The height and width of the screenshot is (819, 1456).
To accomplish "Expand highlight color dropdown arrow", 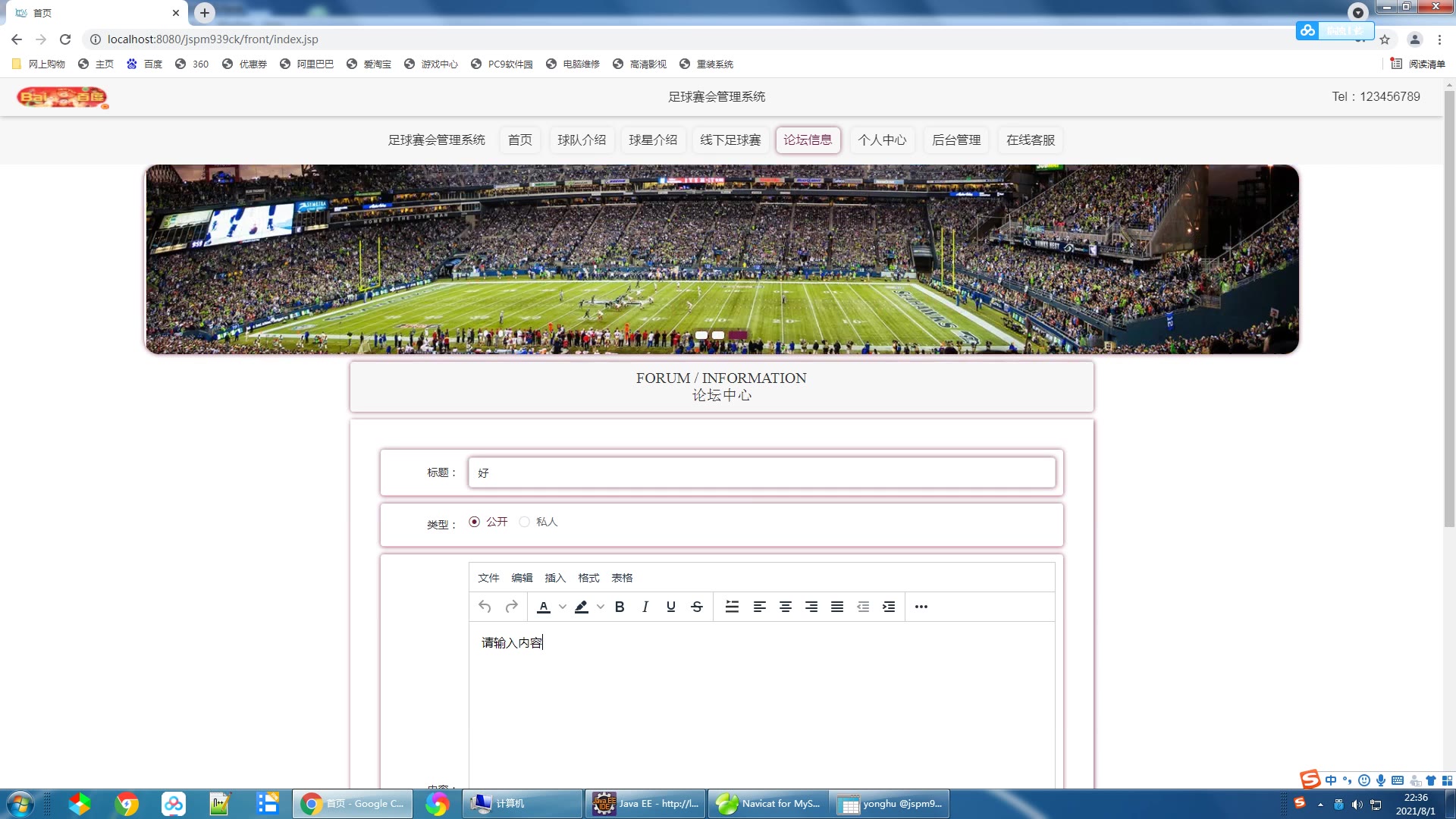I will (601, 607).
